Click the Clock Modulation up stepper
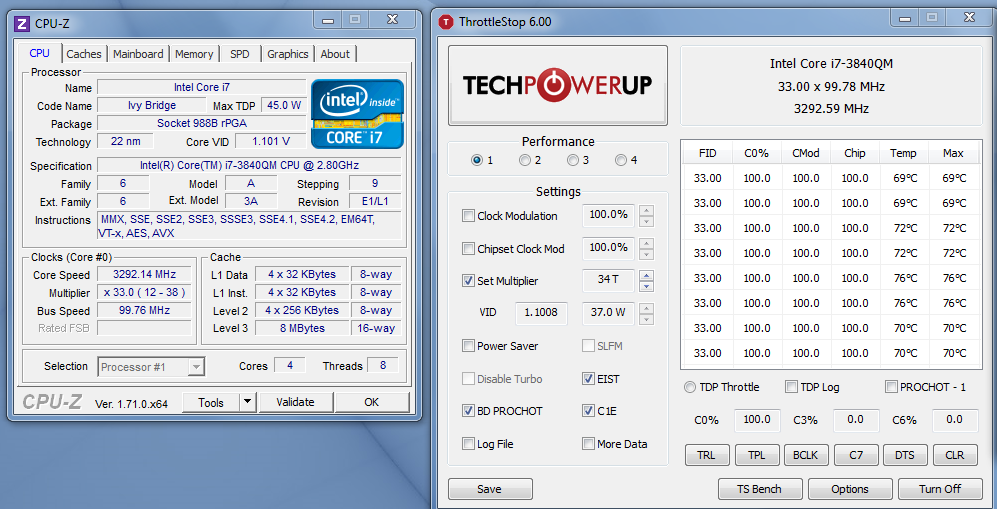 (647, 210)
